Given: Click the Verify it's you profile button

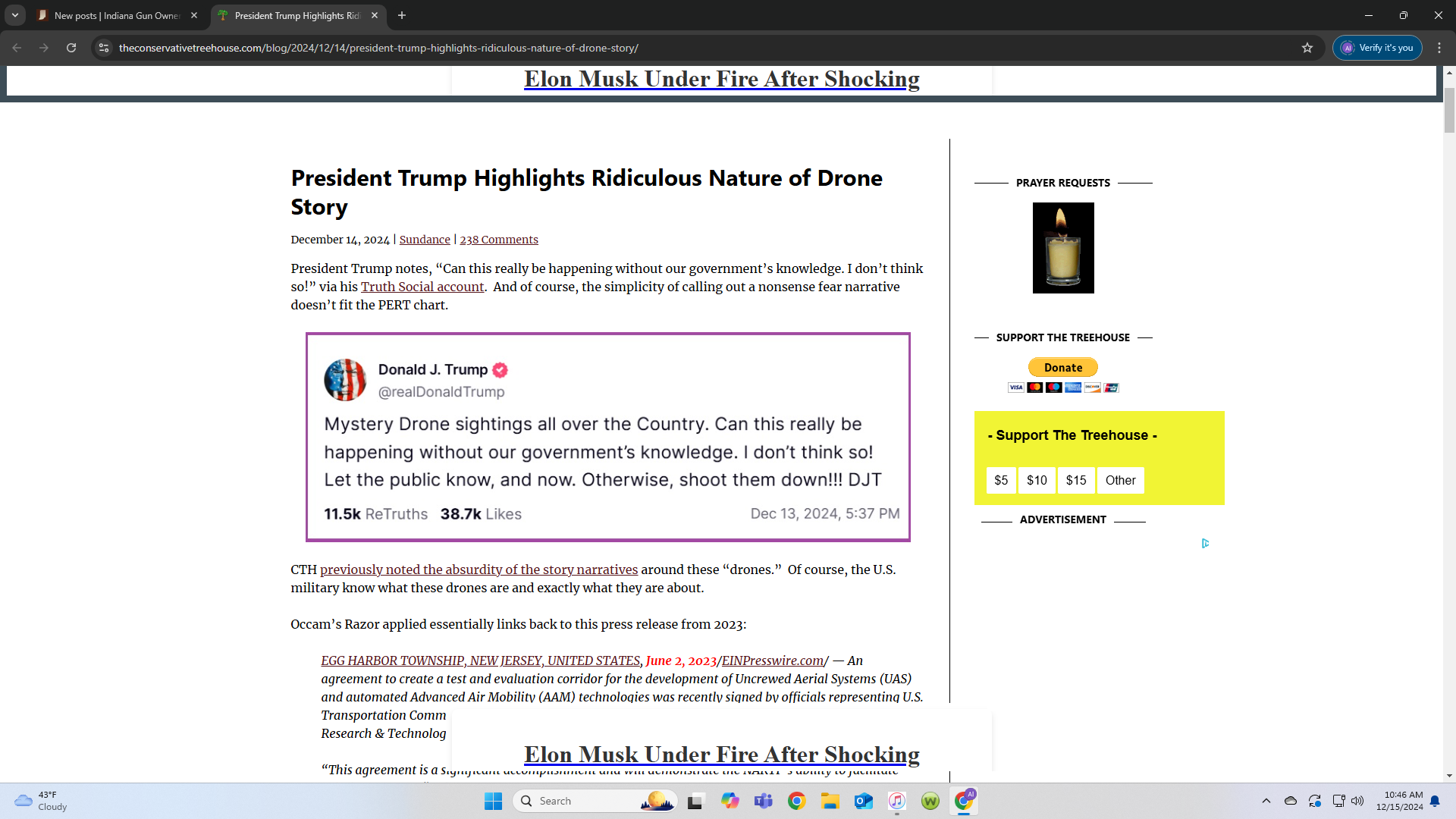Looking at the screenshot, I should [x=1378, y=48].
